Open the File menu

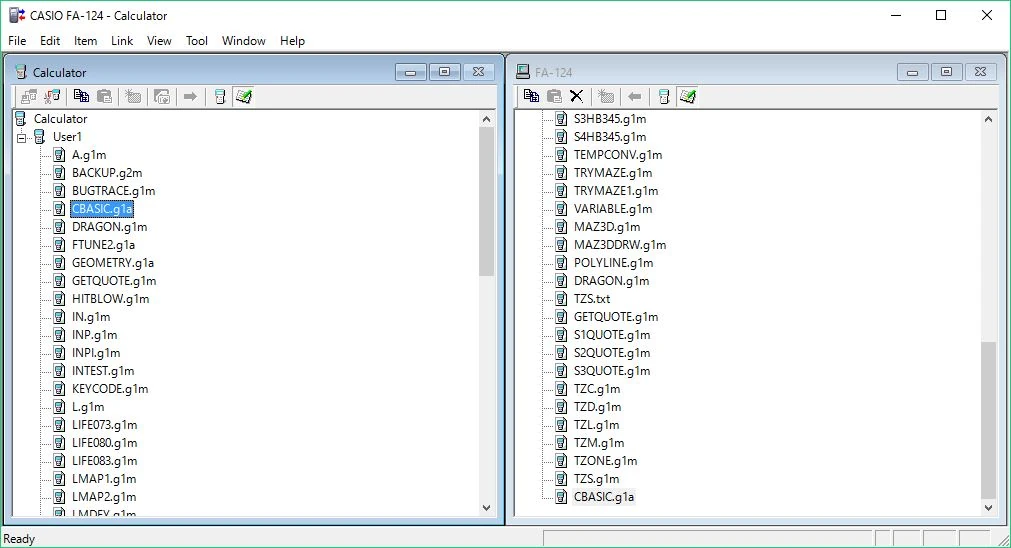click(x=17, y=41)
